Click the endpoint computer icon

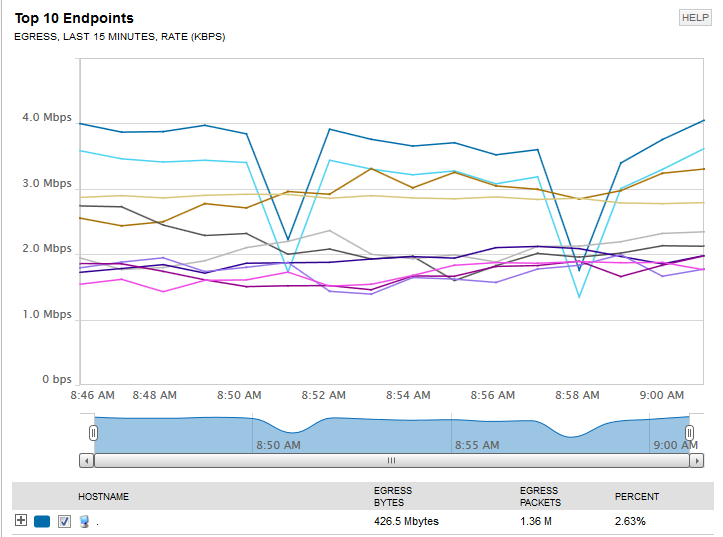pyautogui.click(x=84, y=521)
